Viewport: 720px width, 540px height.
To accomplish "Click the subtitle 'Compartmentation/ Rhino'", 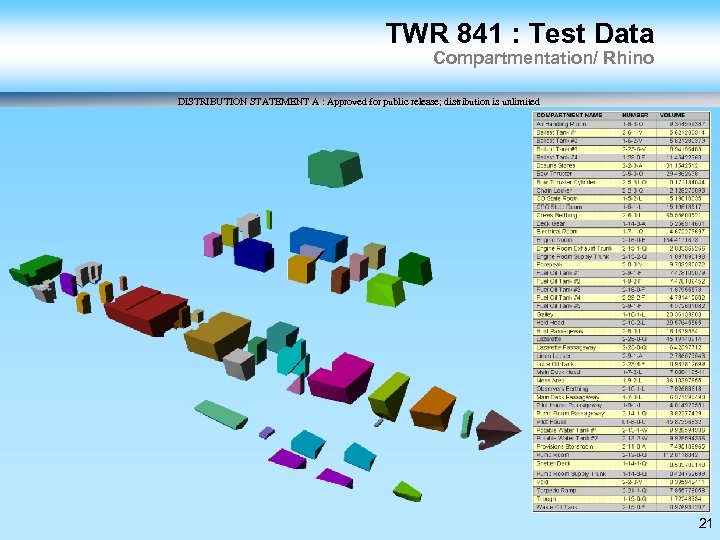I will tap(544, 58).
